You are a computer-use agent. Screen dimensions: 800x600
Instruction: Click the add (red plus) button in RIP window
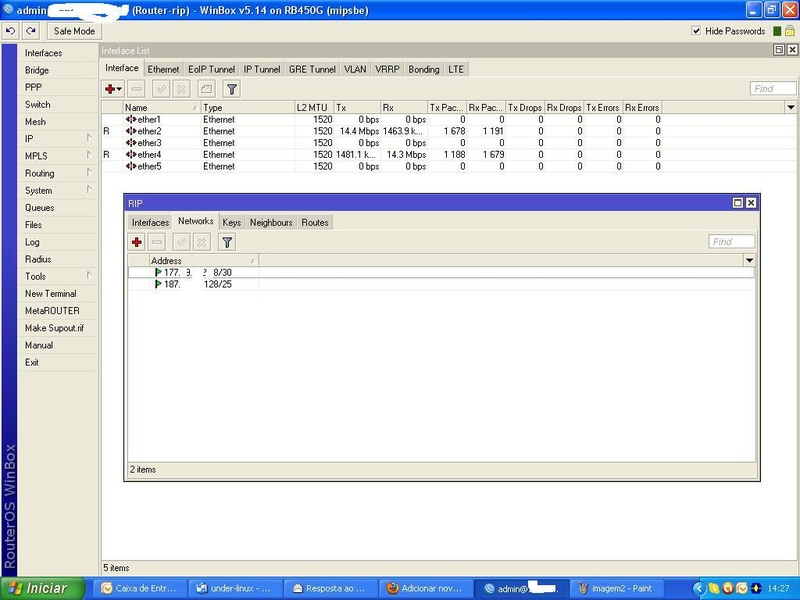137,242
